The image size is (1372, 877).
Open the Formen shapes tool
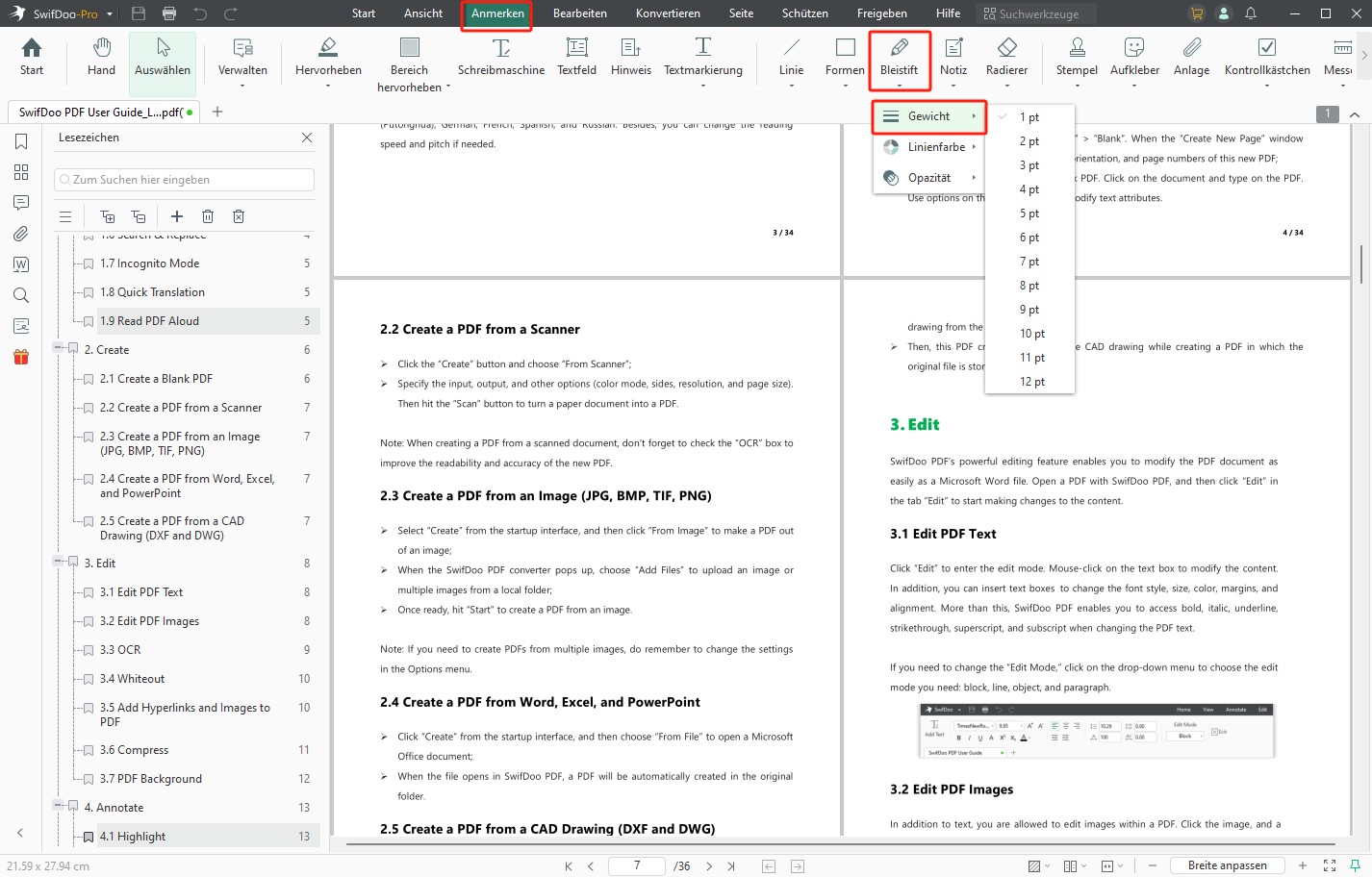(845, 63)
